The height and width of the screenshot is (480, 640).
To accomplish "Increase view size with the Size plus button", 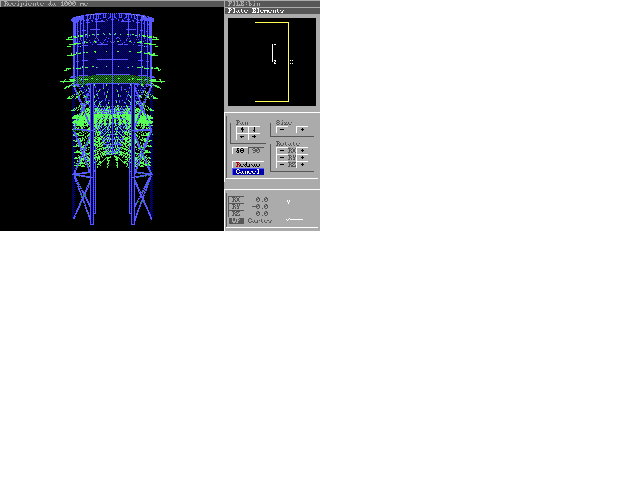I will click(x=302, y=129).
